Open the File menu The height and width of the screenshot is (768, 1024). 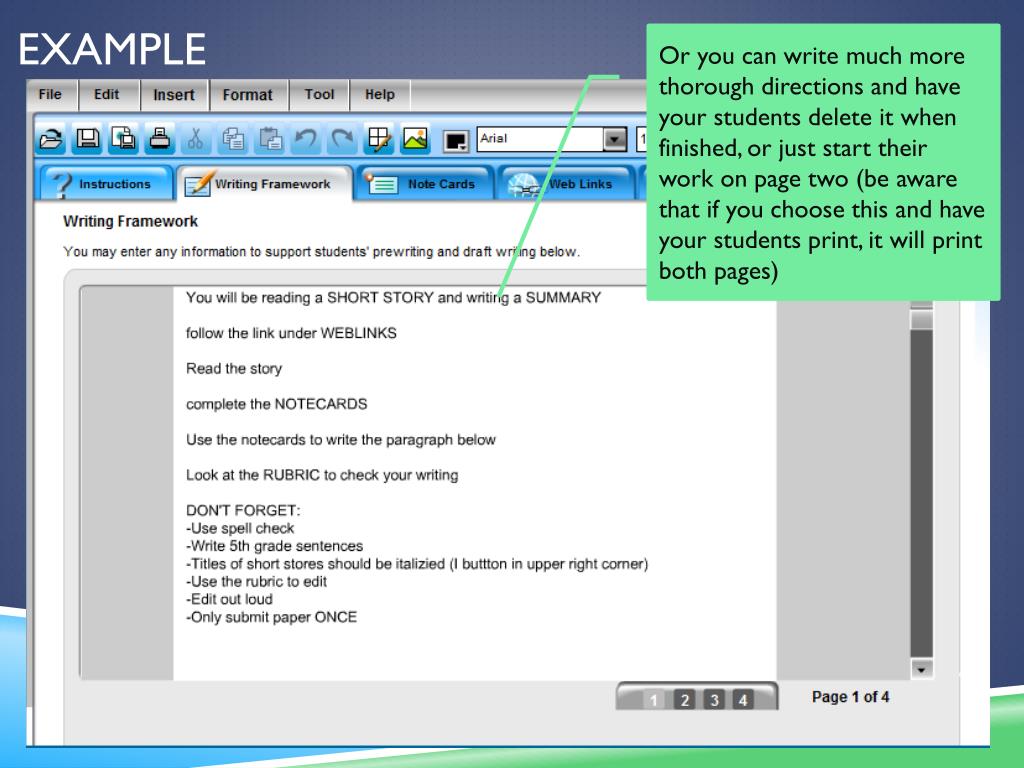[x=50, y=95]
